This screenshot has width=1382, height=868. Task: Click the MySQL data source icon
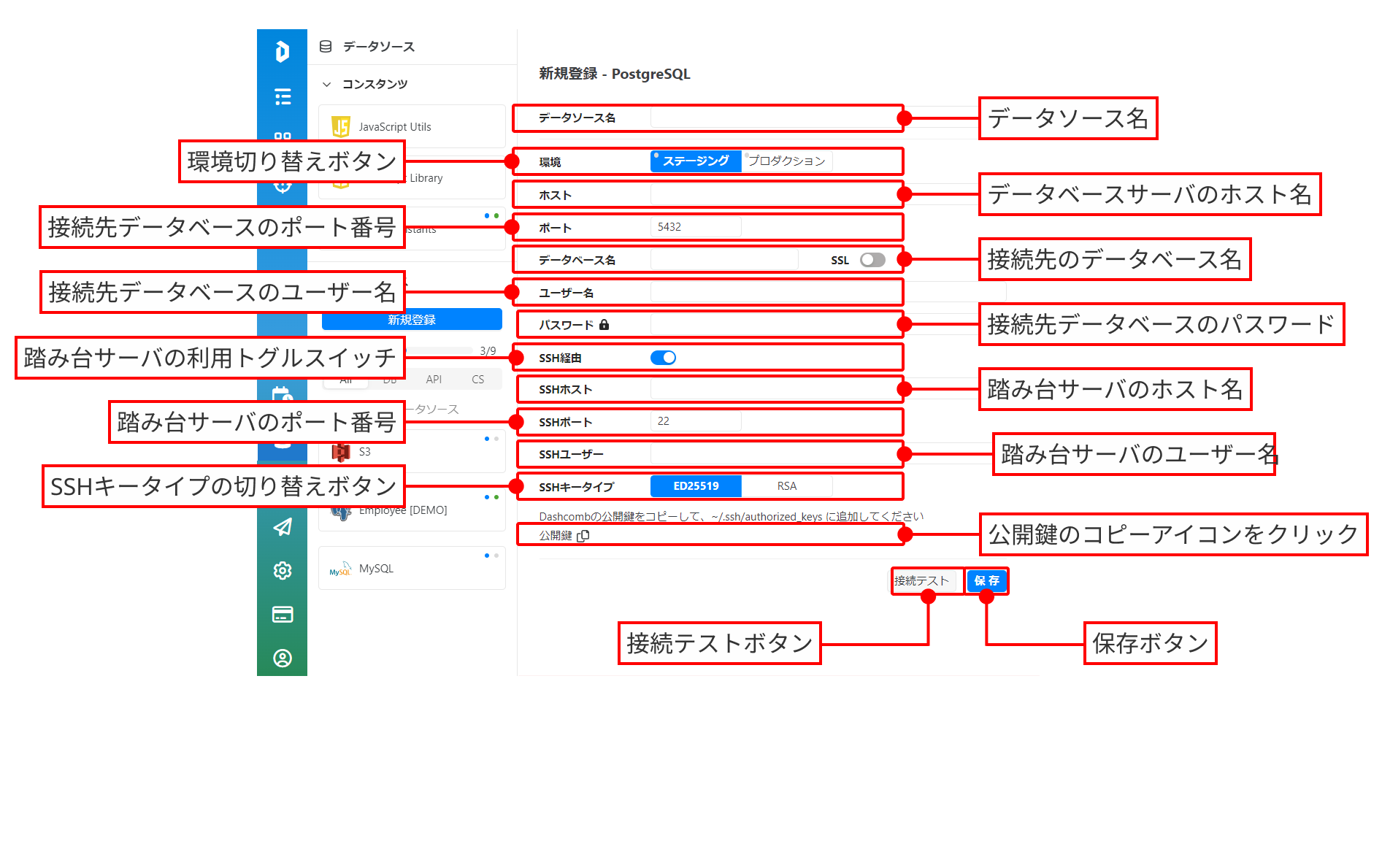(x=340, y=569)
